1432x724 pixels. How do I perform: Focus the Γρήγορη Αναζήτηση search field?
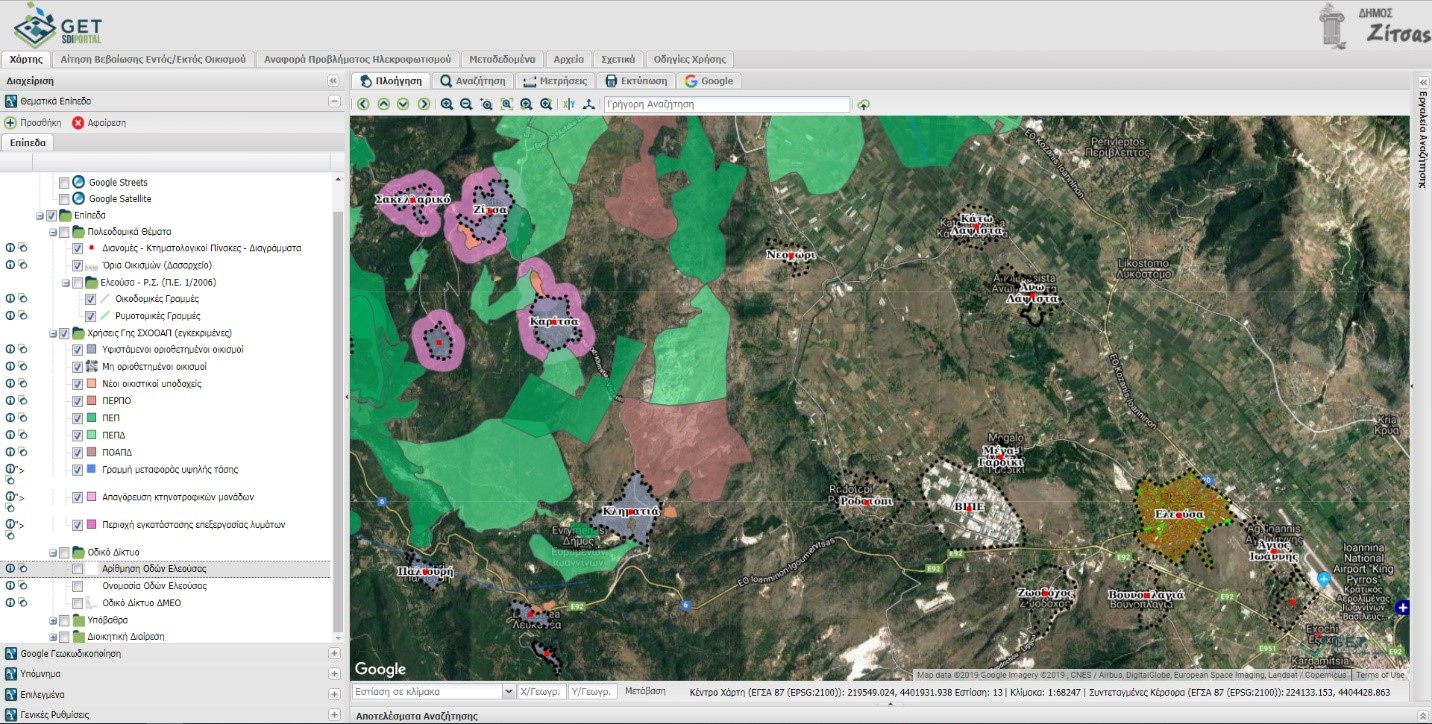[727, 104]
